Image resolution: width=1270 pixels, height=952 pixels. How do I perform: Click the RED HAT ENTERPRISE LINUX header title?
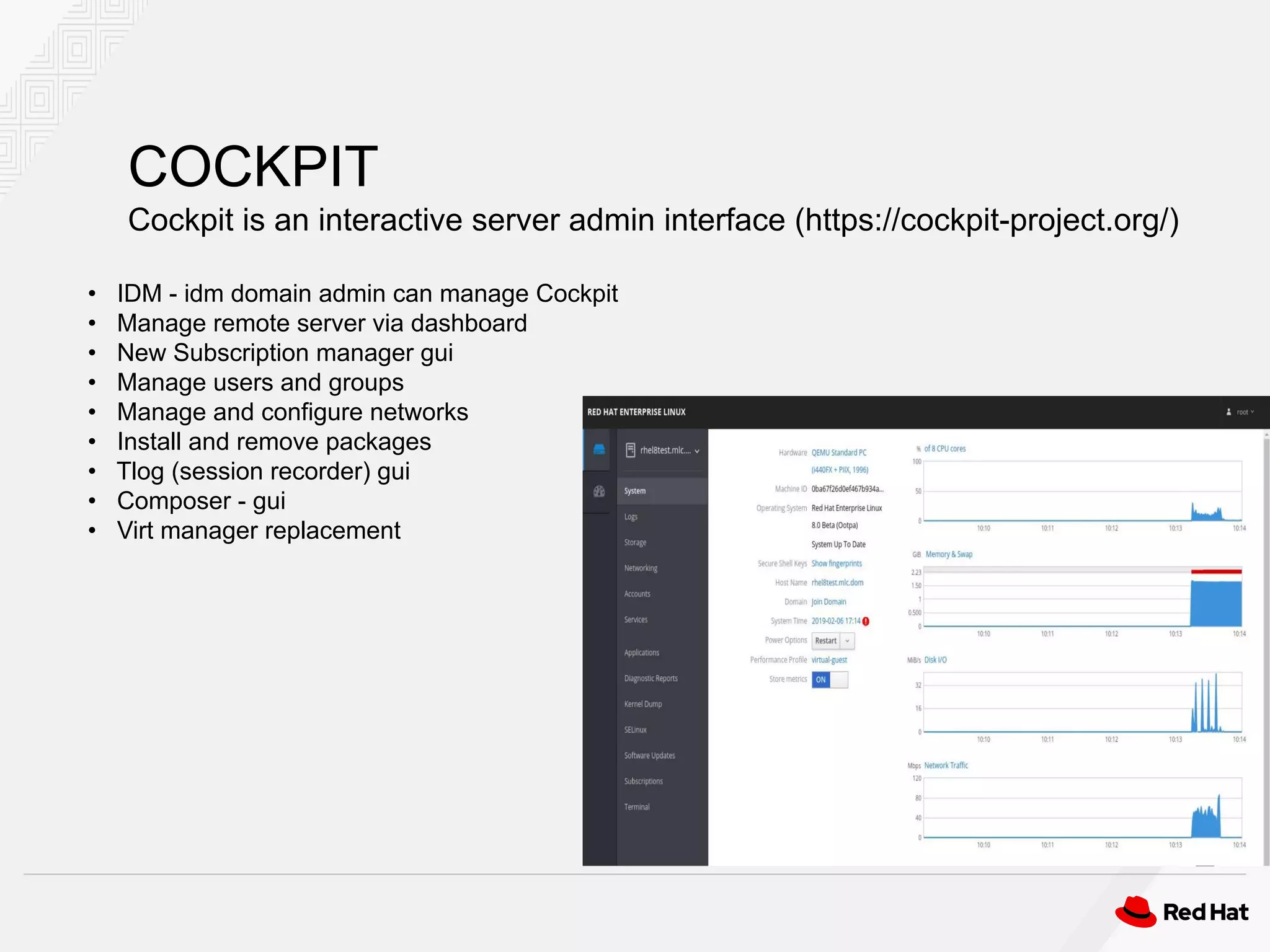point(636,412)
